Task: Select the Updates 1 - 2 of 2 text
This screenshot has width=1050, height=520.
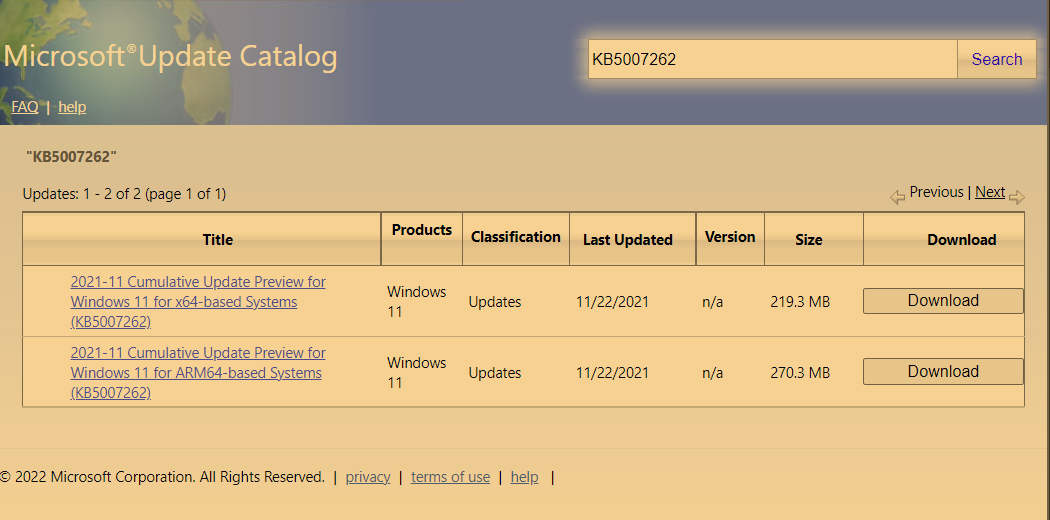Action: [125, 195]
